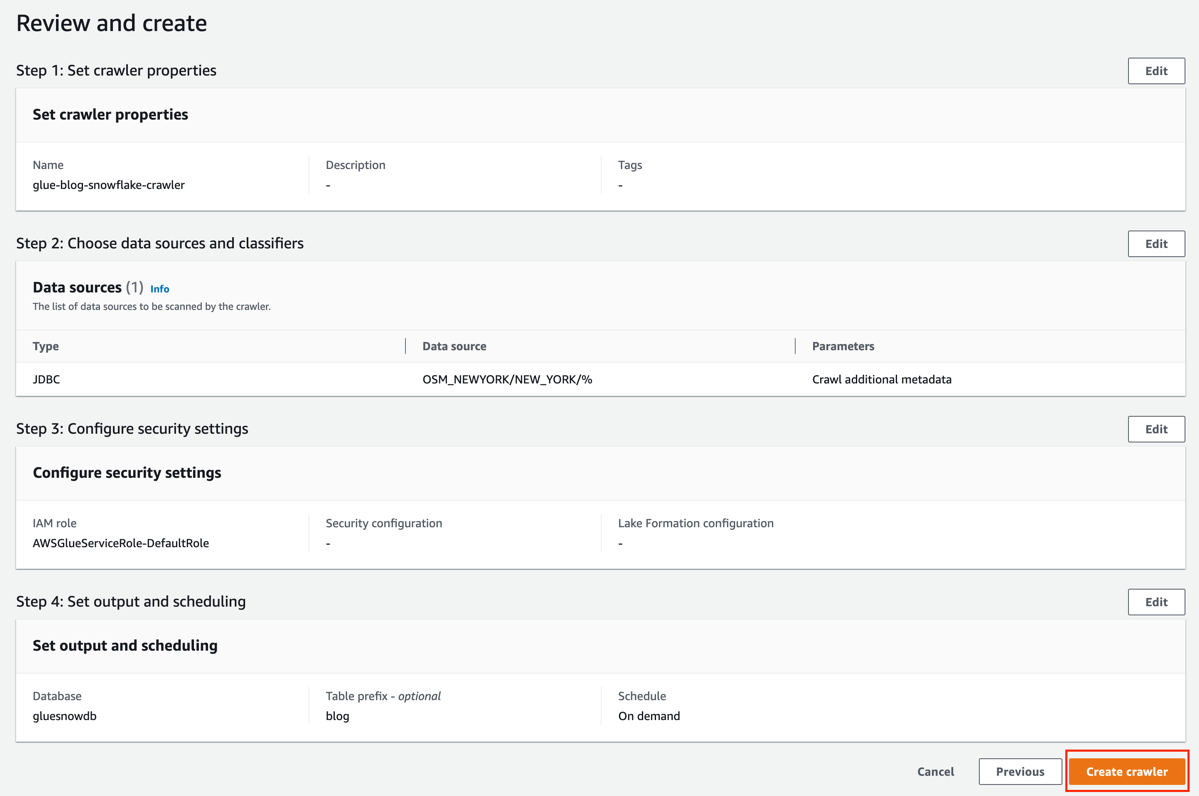
Task: Click the Crawl additional metadata parameter
Action: 882,379
